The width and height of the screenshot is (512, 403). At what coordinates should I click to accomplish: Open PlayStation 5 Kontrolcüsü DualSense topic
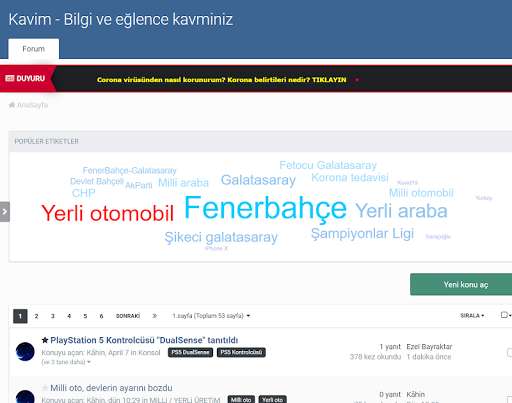point(144,340)
